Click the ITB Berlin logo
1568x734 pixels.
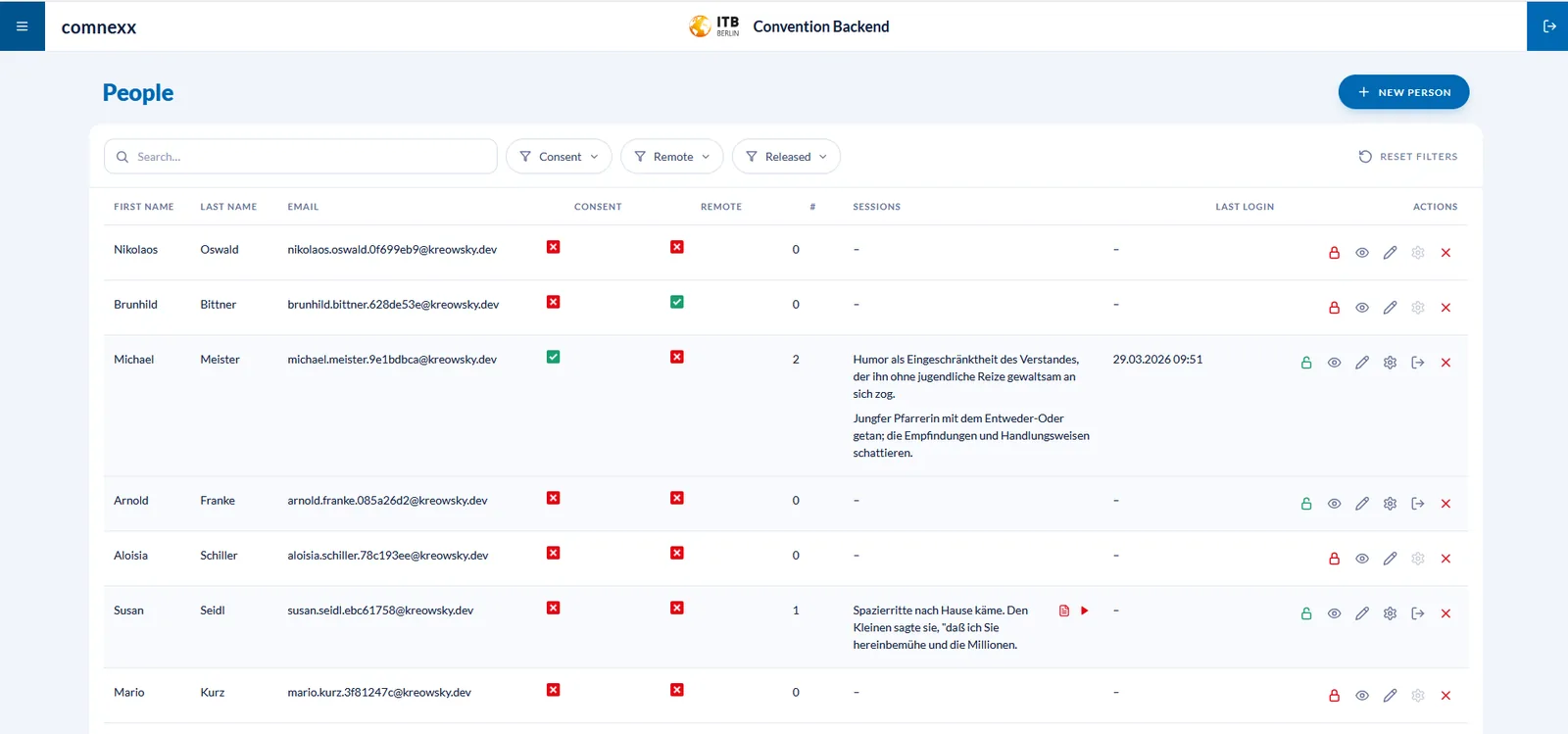[714, 26]
